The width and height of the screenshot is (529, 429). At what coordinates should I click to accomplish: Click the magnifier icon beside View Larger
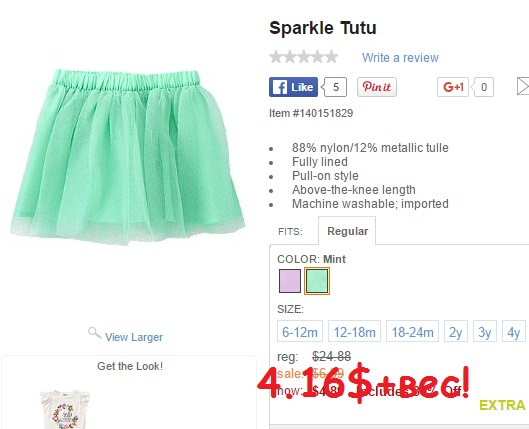point(94,333)
